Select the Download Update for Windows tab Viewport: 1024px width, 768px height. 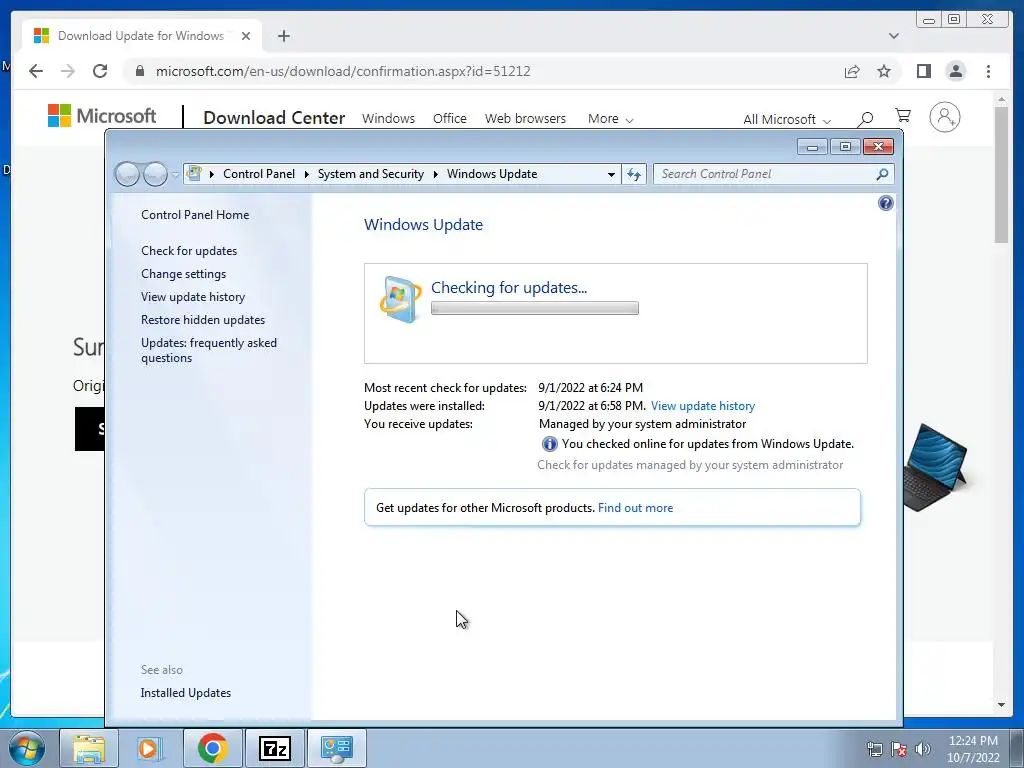pyautogui.click(x=140, y=36)
